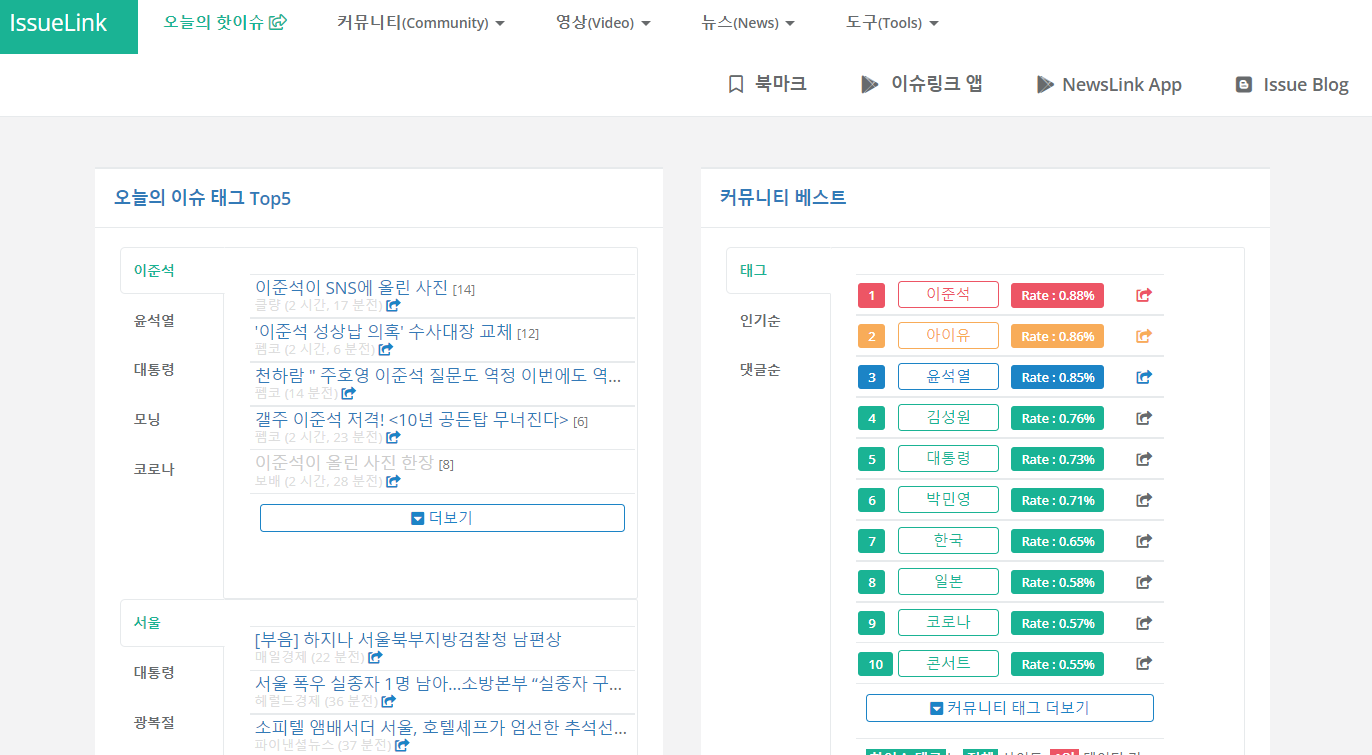The height and width of the screenshot is (755, 1372).
Task: Click the bookmark icon beside 북마크
Action: [x=736, y=84]
